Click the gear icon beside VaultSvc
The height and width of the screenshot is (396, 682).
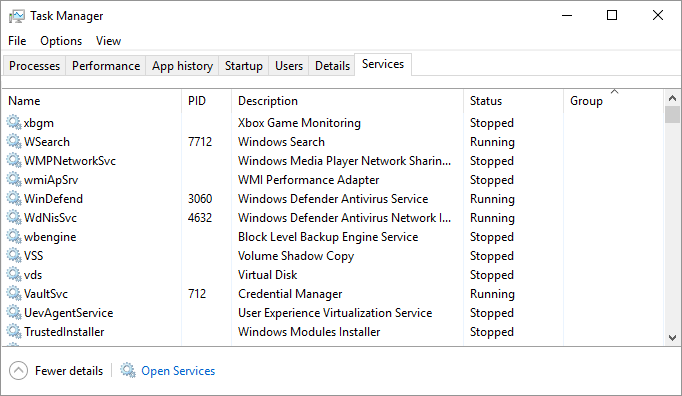(14, 293)
